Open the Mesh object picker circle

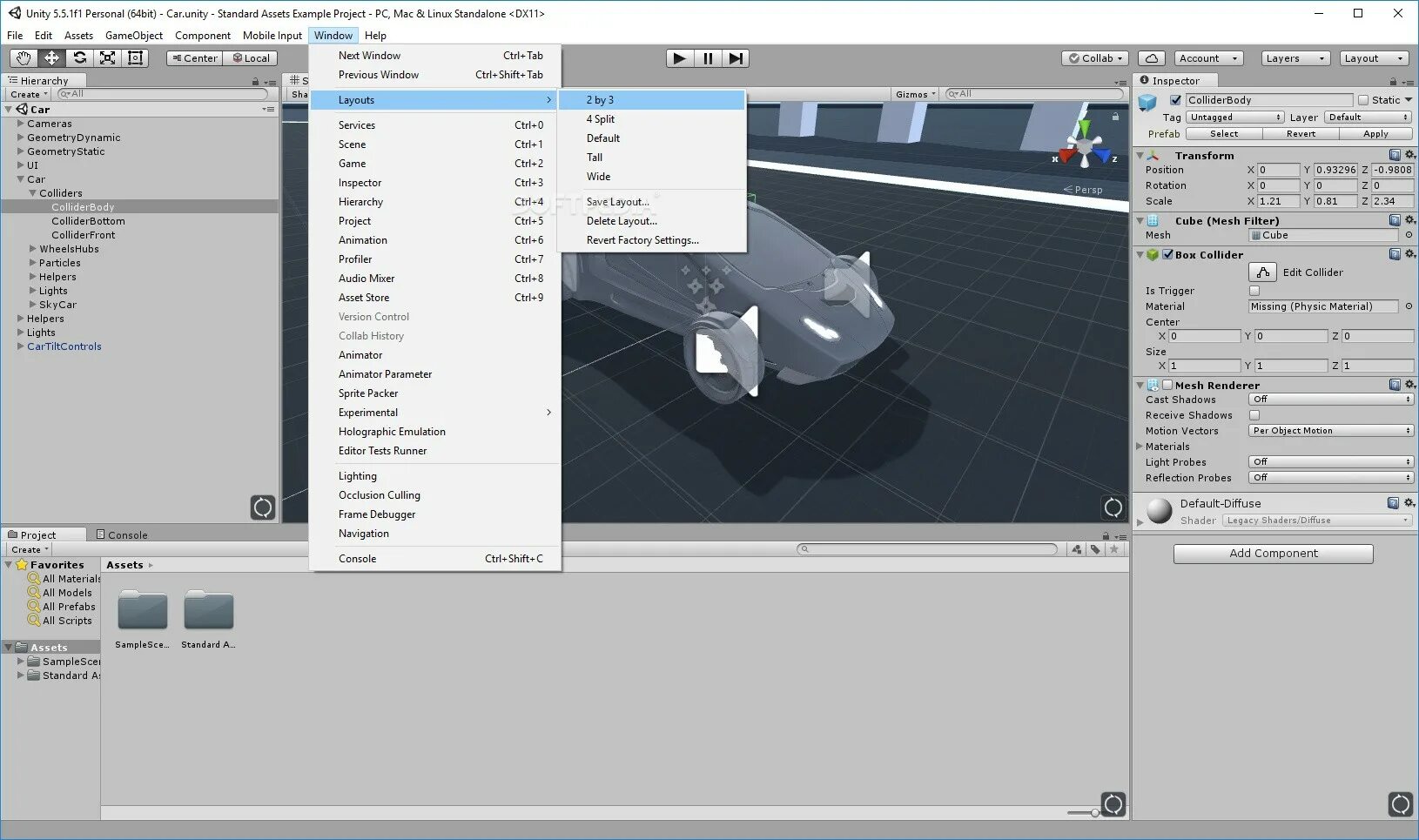[1409, 235]
